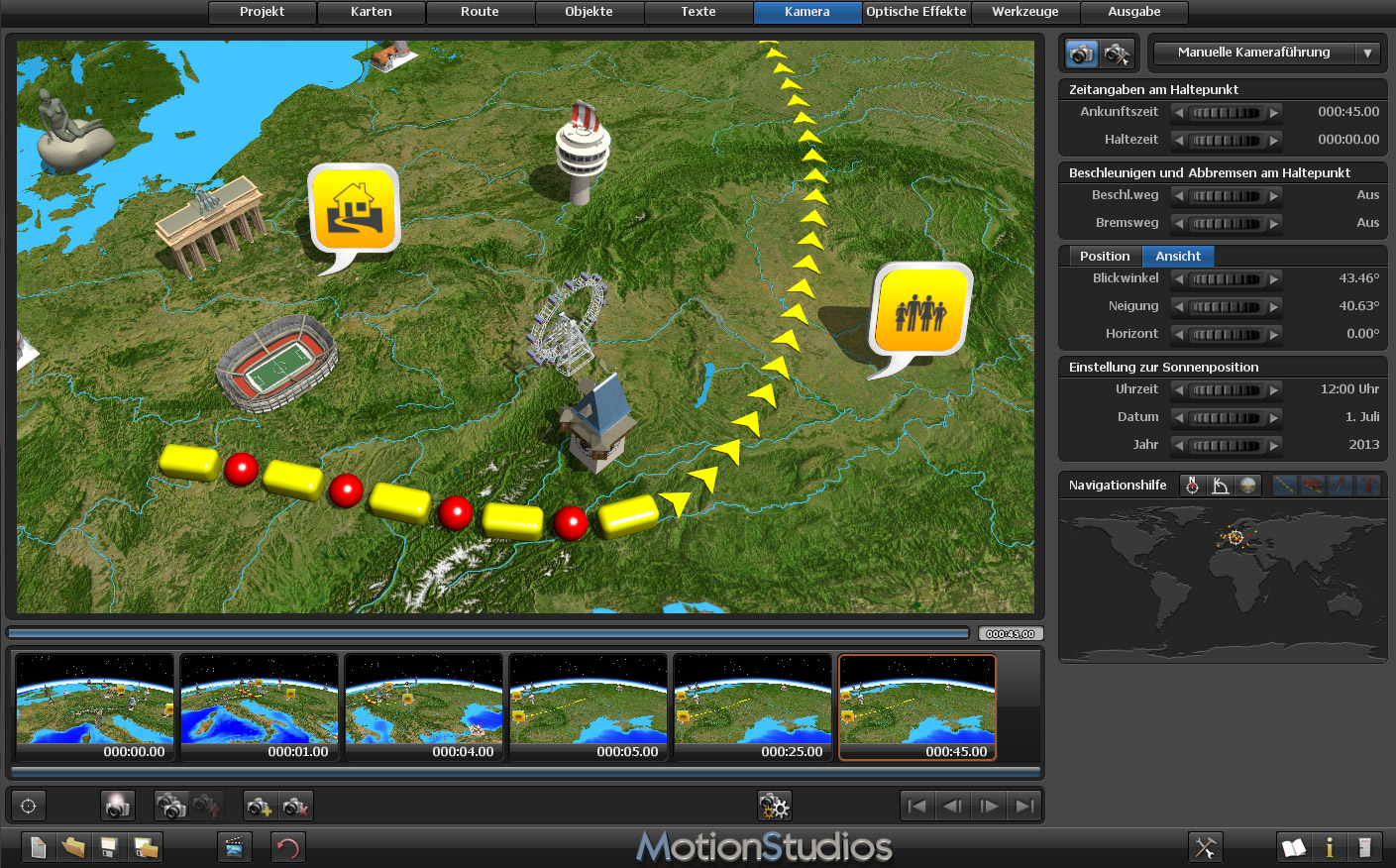Add a new camera keyframe with the plus camera icon
1396x868 pixels.
[260, 806]
